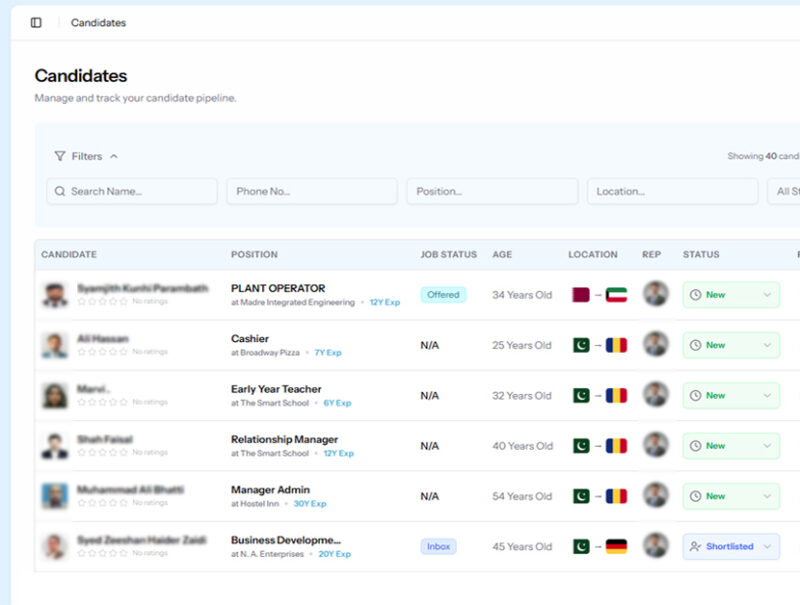Click the Plant Operator candidate's avatar
The width and height of the screenshot is (800, 605).
coord(55,295)
